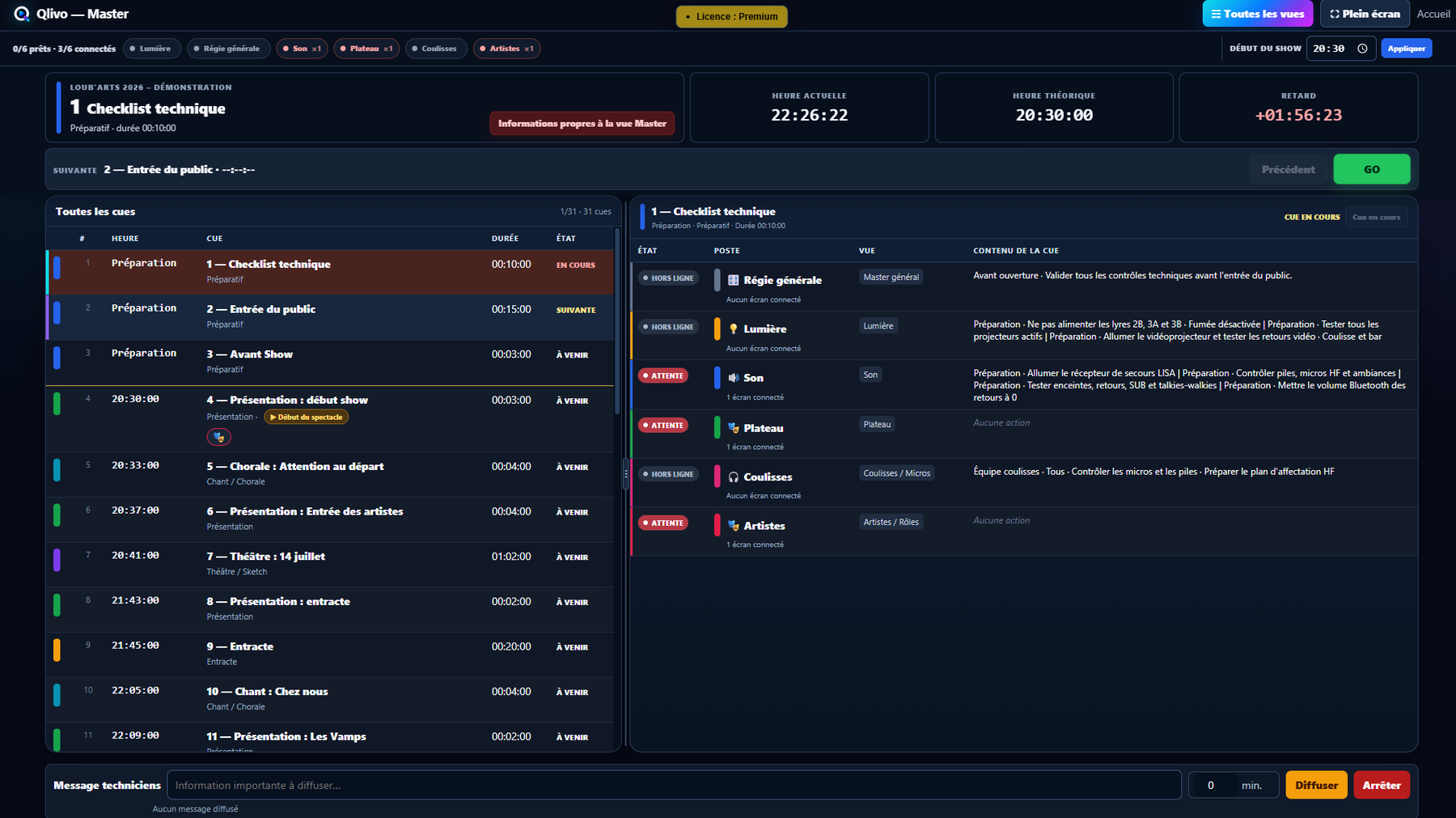Image resolution: width=1456 pixels, height=818 pixels.
Task: Select the Plateau ×1 status chip
Action: [x=366, y=49]
